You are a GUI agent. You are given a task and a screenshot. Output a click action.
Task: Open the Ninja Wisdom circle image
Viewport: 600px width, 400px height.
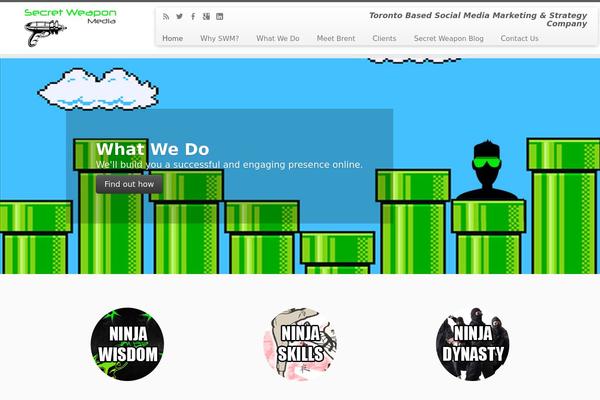(x=127, y=344)
